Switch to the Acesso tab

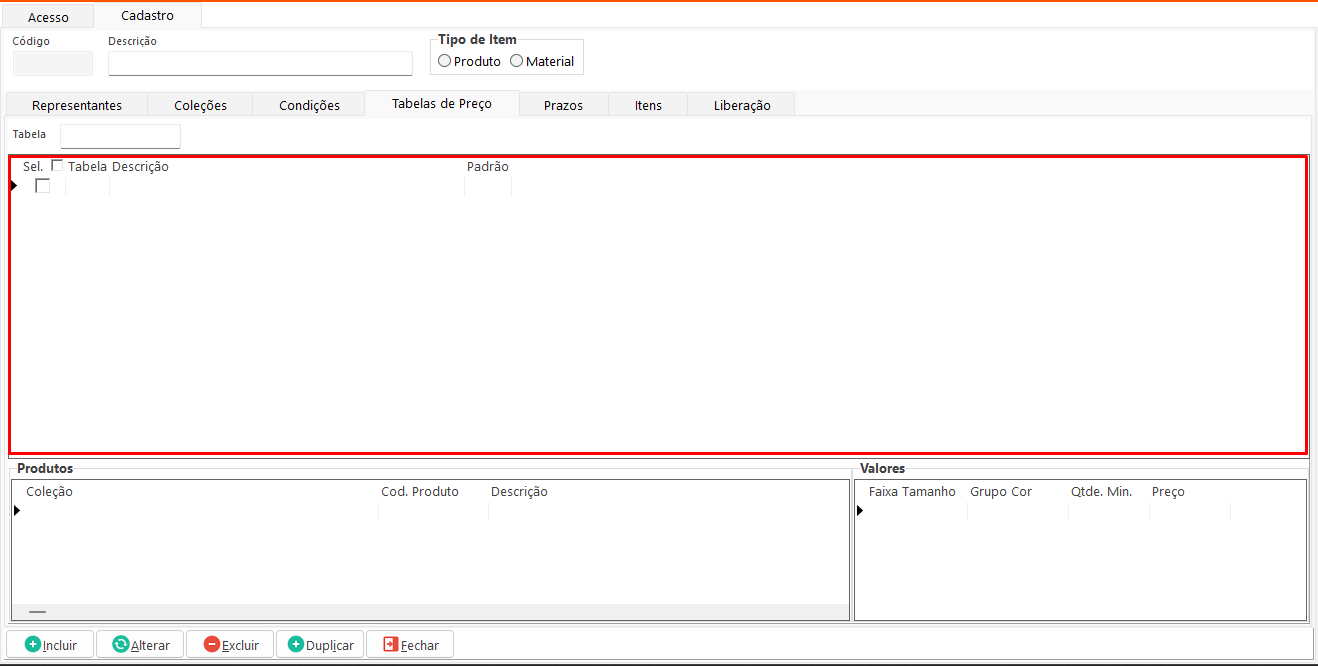(48, 17)
